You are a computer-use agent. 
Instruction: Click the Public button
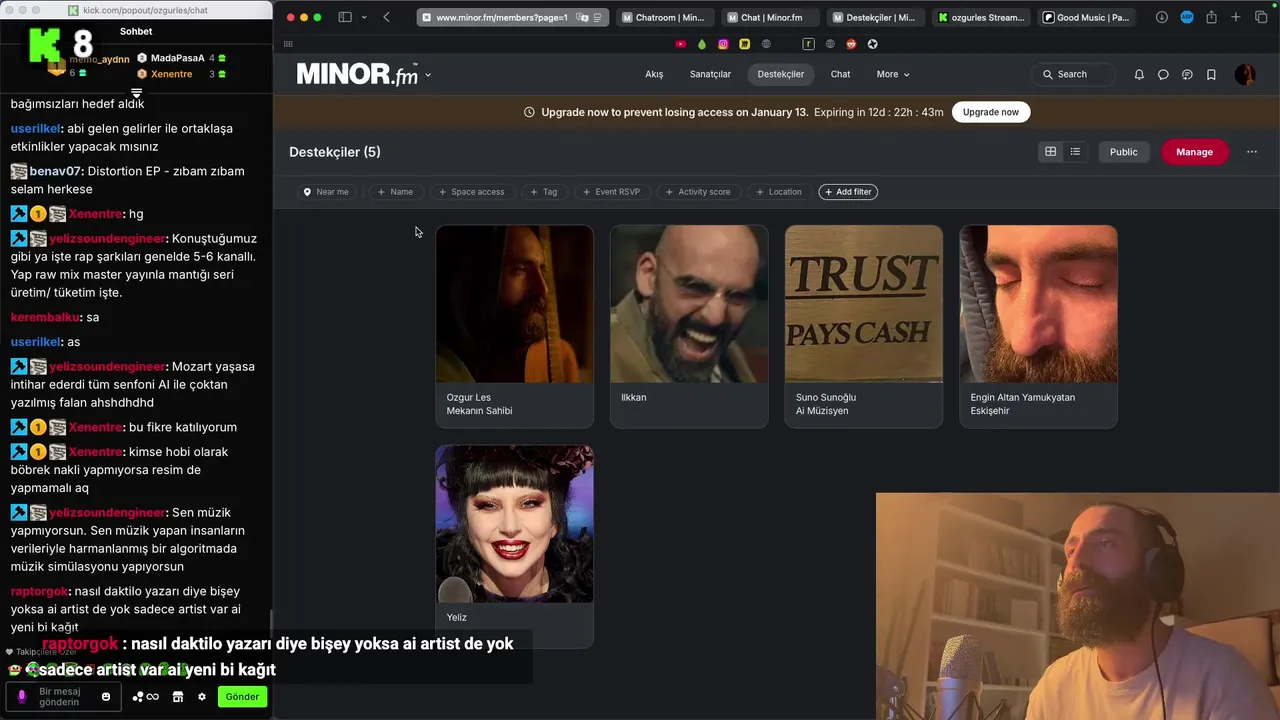coord(1123,152)
